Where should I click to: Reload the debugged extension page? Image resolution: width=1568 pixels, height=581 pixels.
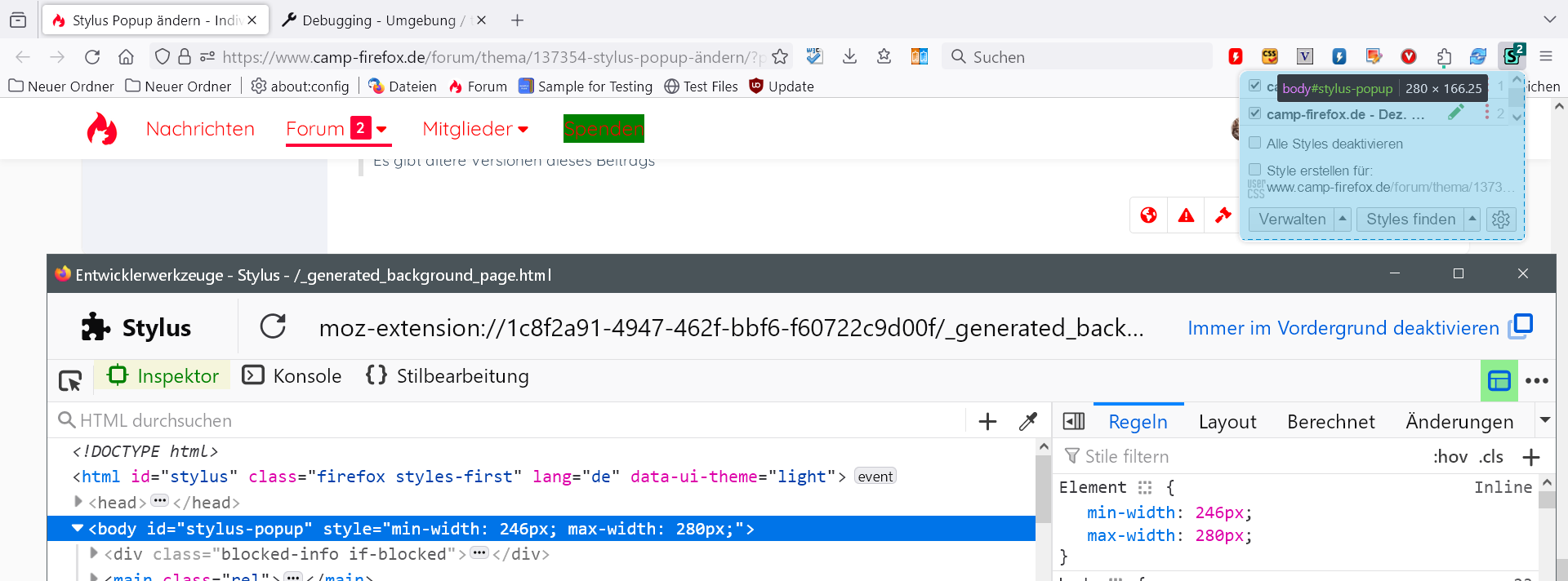tap(273, 327)
